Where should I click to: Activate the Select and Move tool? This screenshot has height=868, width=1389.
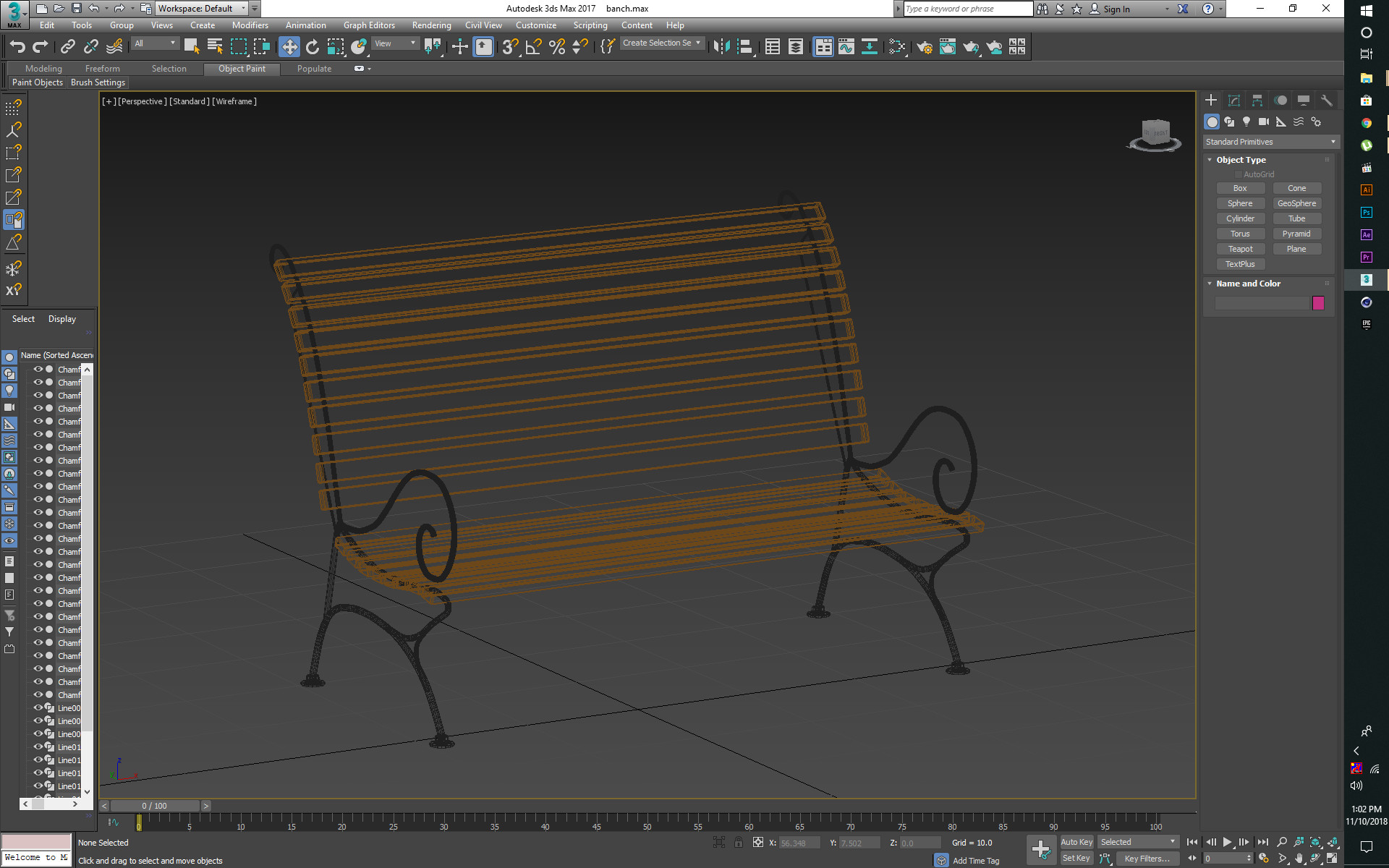(289, 47)
